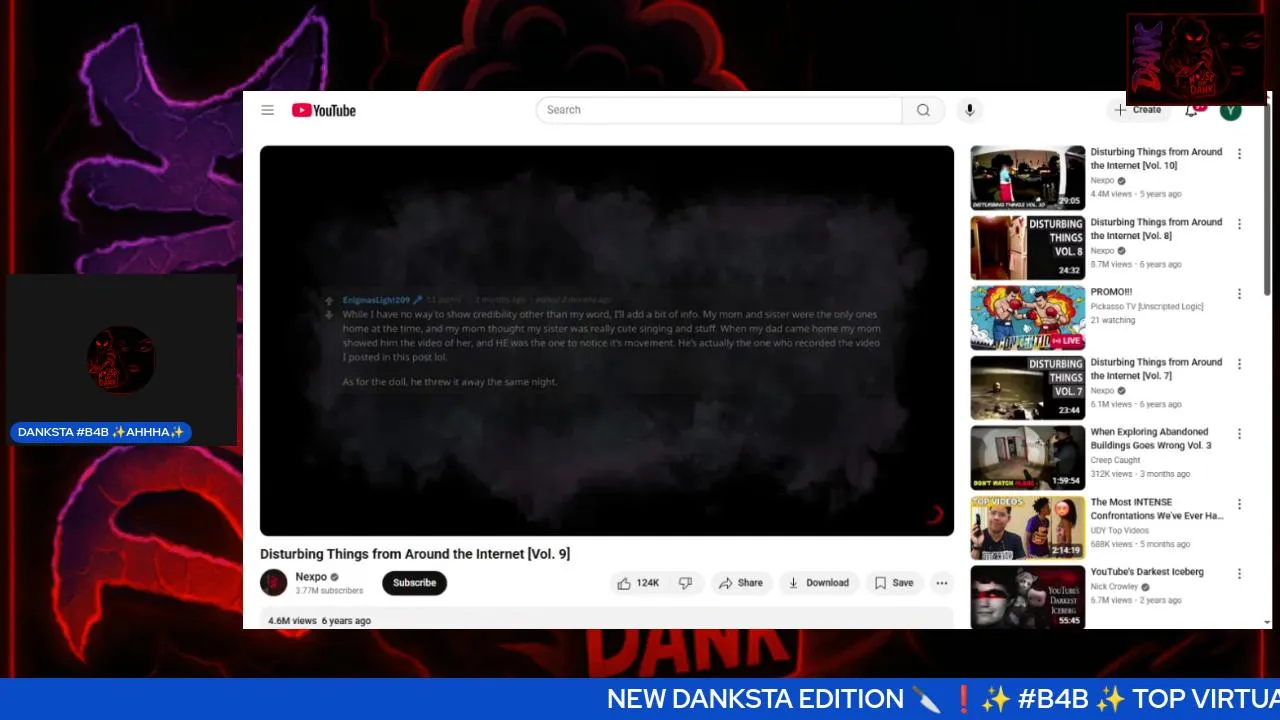Dislike the video with thumbs down

click(x=686, y=583)
